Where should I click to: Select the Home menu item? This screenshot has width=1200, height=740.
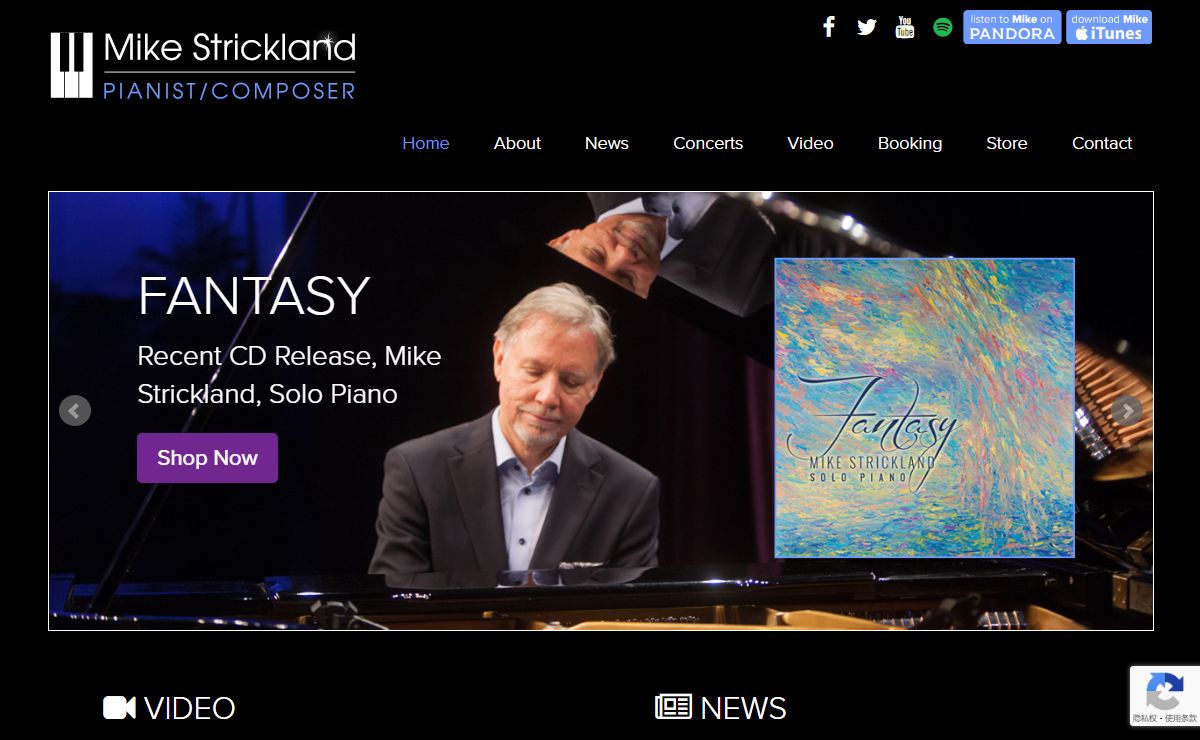click(x=426, y=143)
